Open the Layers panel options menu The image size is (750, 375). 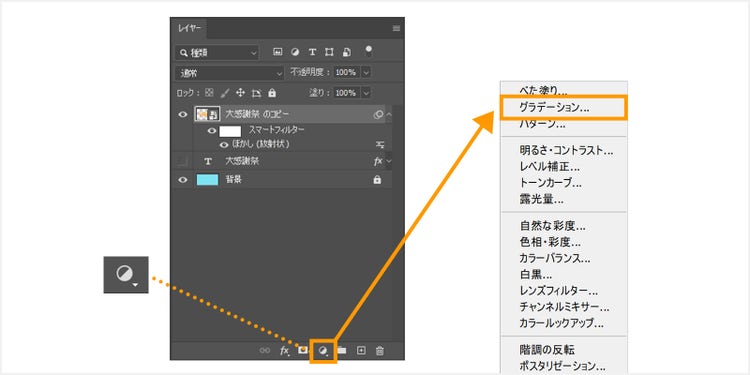(x=396, y=29)
